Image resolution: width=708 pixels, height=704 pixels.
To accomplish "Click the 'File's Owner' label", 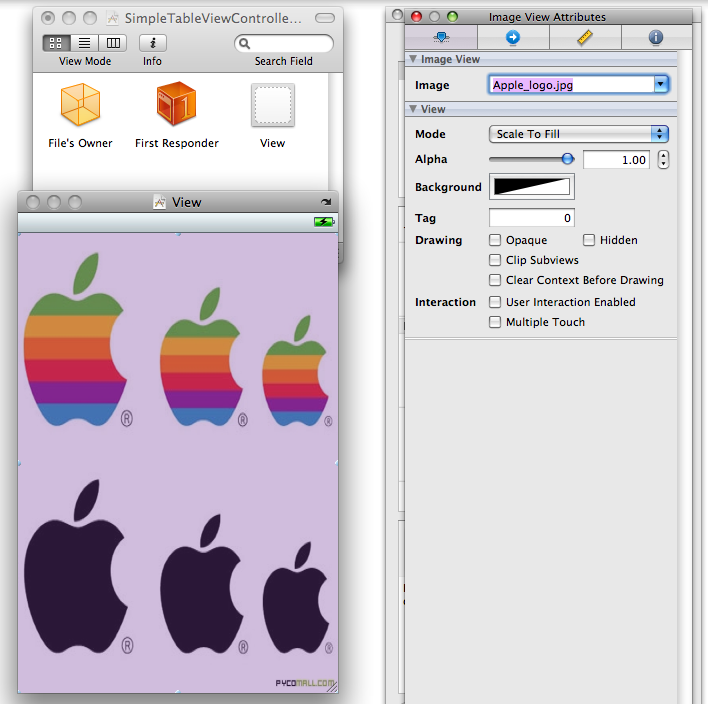I will (80, 143).
